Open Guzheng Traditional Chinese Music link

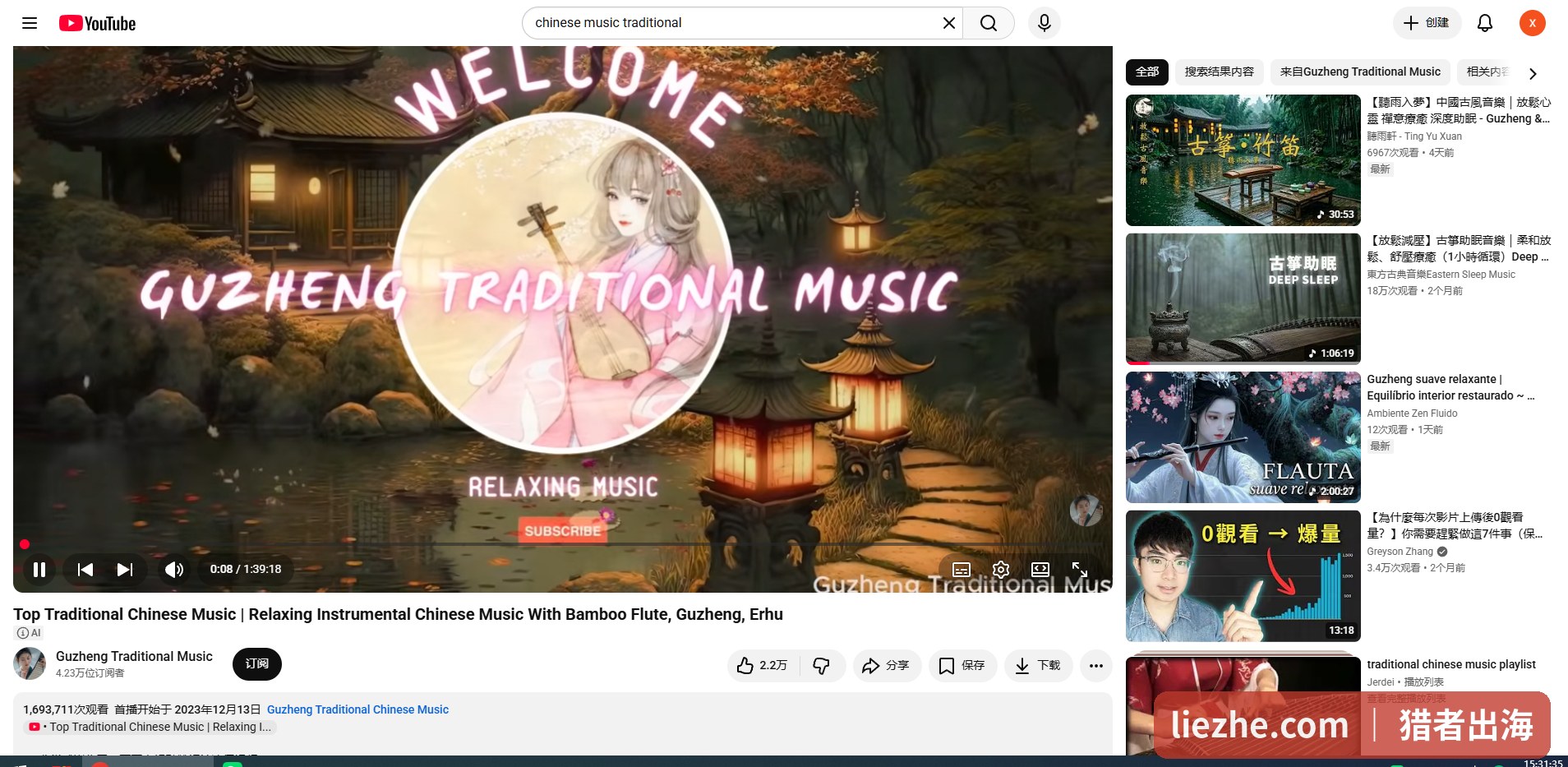[x=357, y=709]
